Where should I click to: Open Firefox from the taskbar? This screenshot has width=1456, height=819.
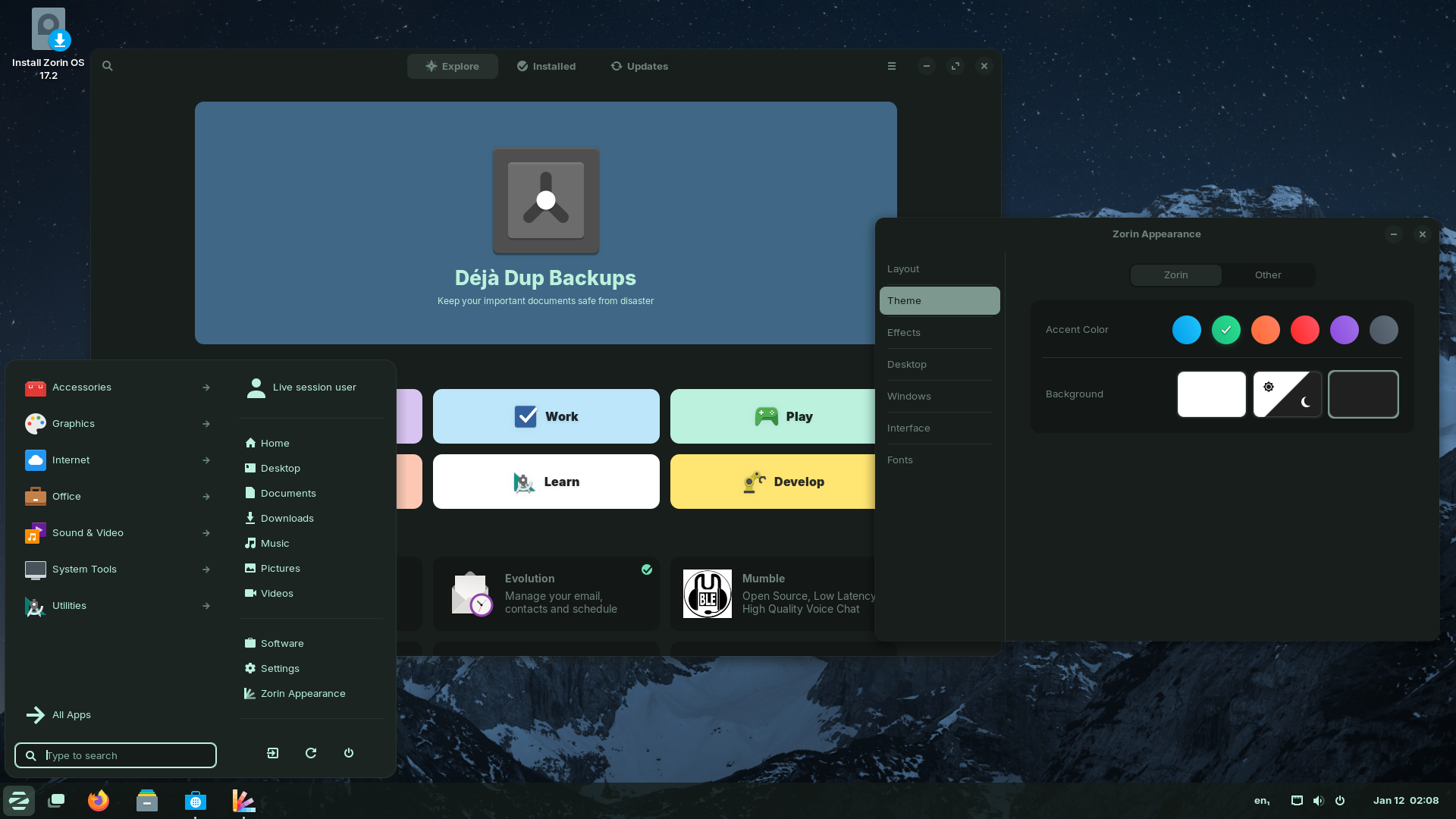pyautogui.click(x=99, y=801)
